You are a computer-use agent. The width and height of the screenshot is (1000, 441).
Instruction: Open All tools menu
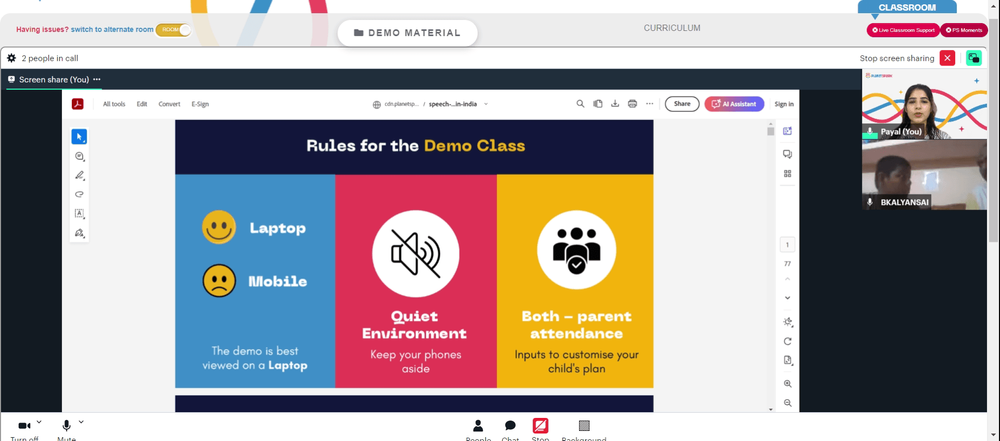coord(114,104)
